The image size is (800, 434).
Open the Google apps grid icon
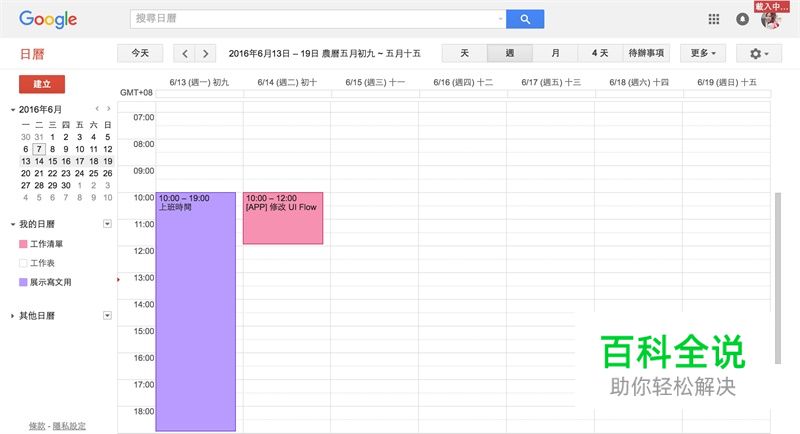point(714,19)
